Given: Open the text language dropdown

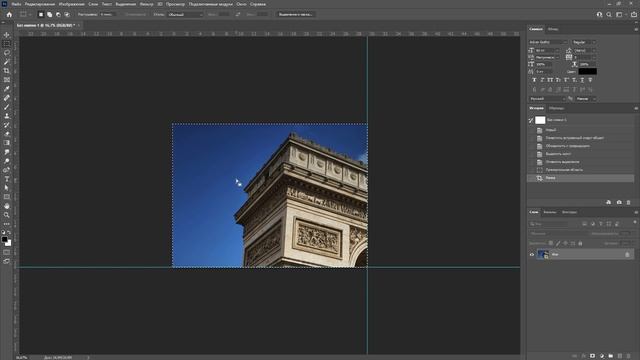Looking at the screenshot, I should [x=547, y=99].
